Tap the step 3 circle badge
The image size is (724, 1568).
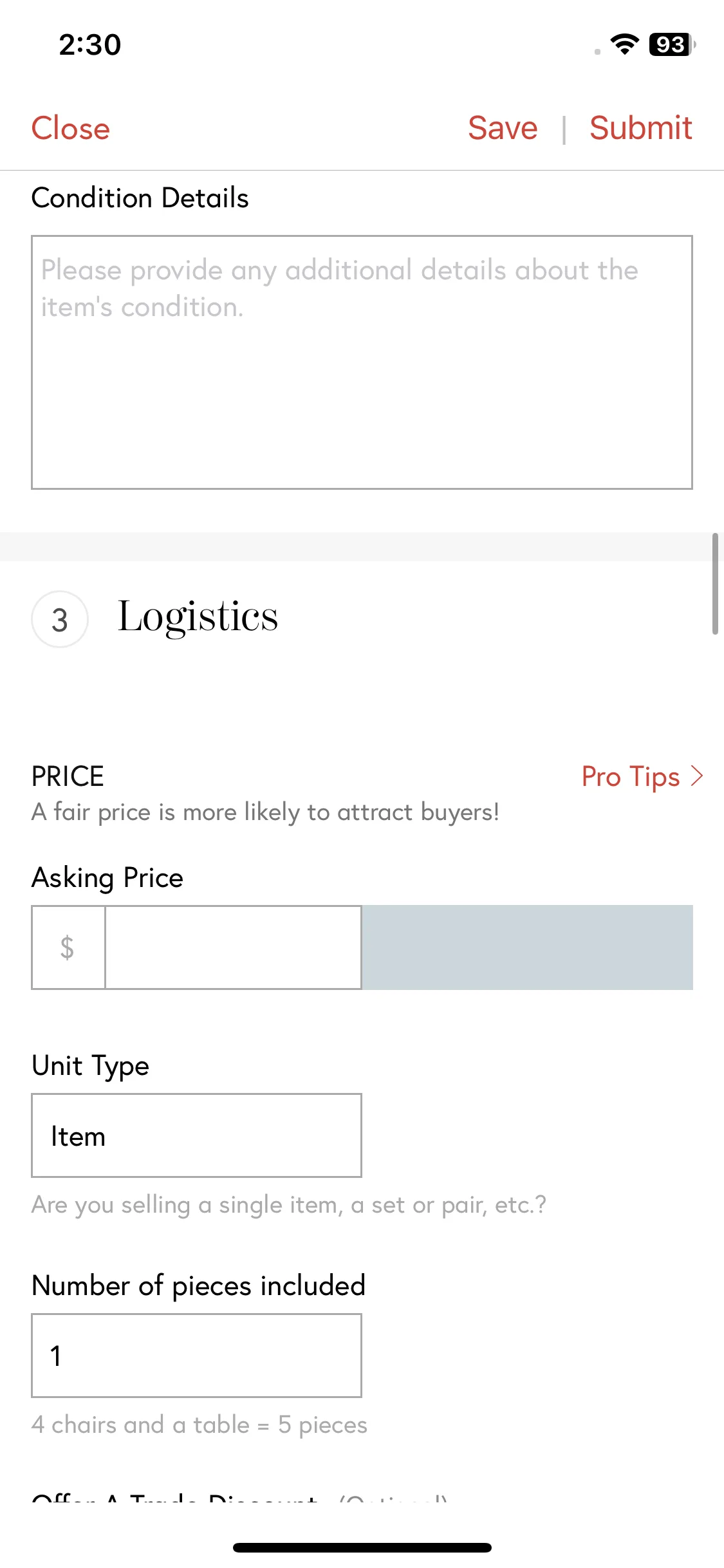pos(60,619)
